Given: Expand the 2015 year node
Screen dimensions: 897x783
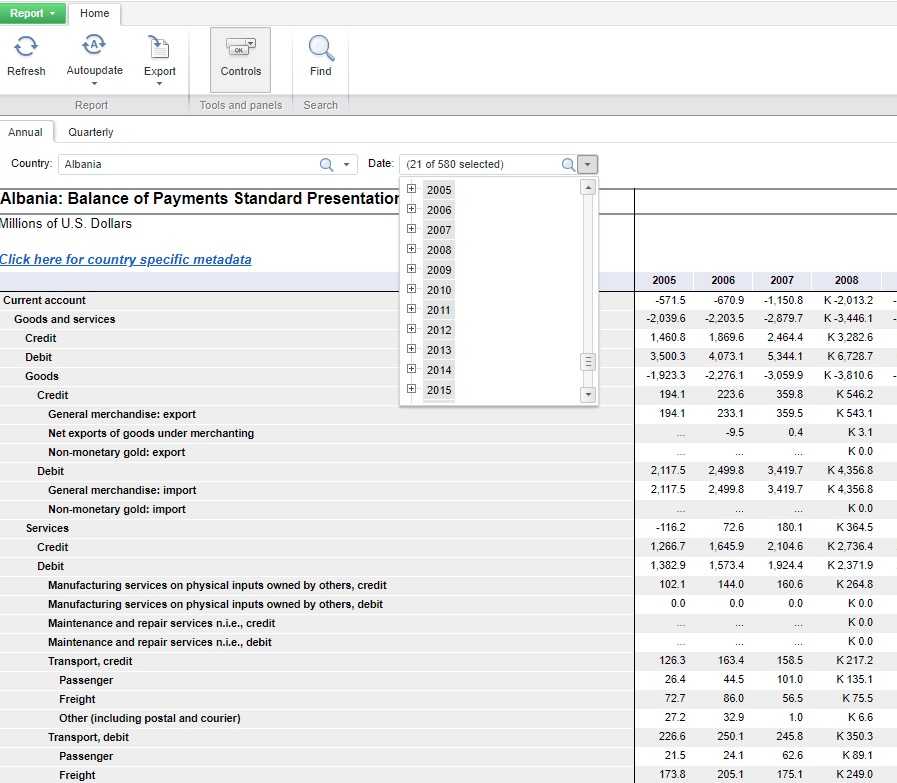Looking at the screenshot, I should 411,389.
